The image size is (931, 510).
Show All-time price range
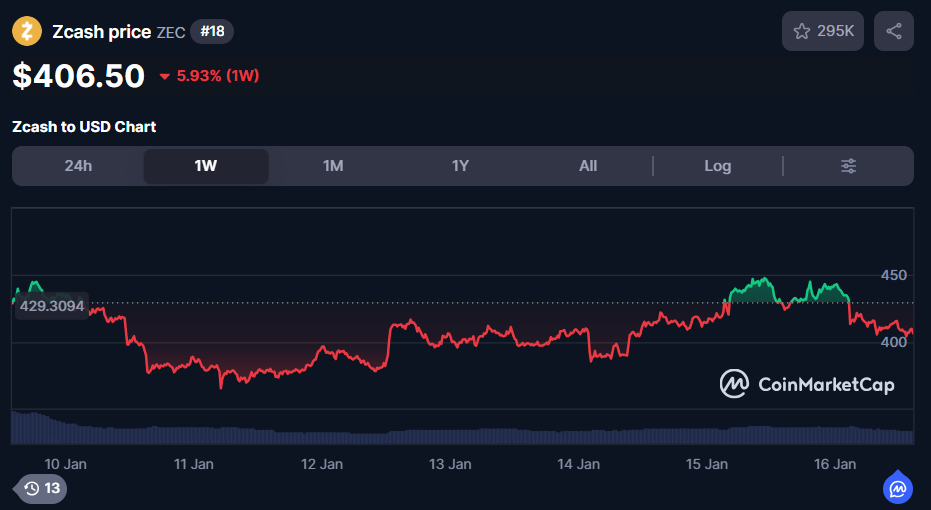[588, 166]
